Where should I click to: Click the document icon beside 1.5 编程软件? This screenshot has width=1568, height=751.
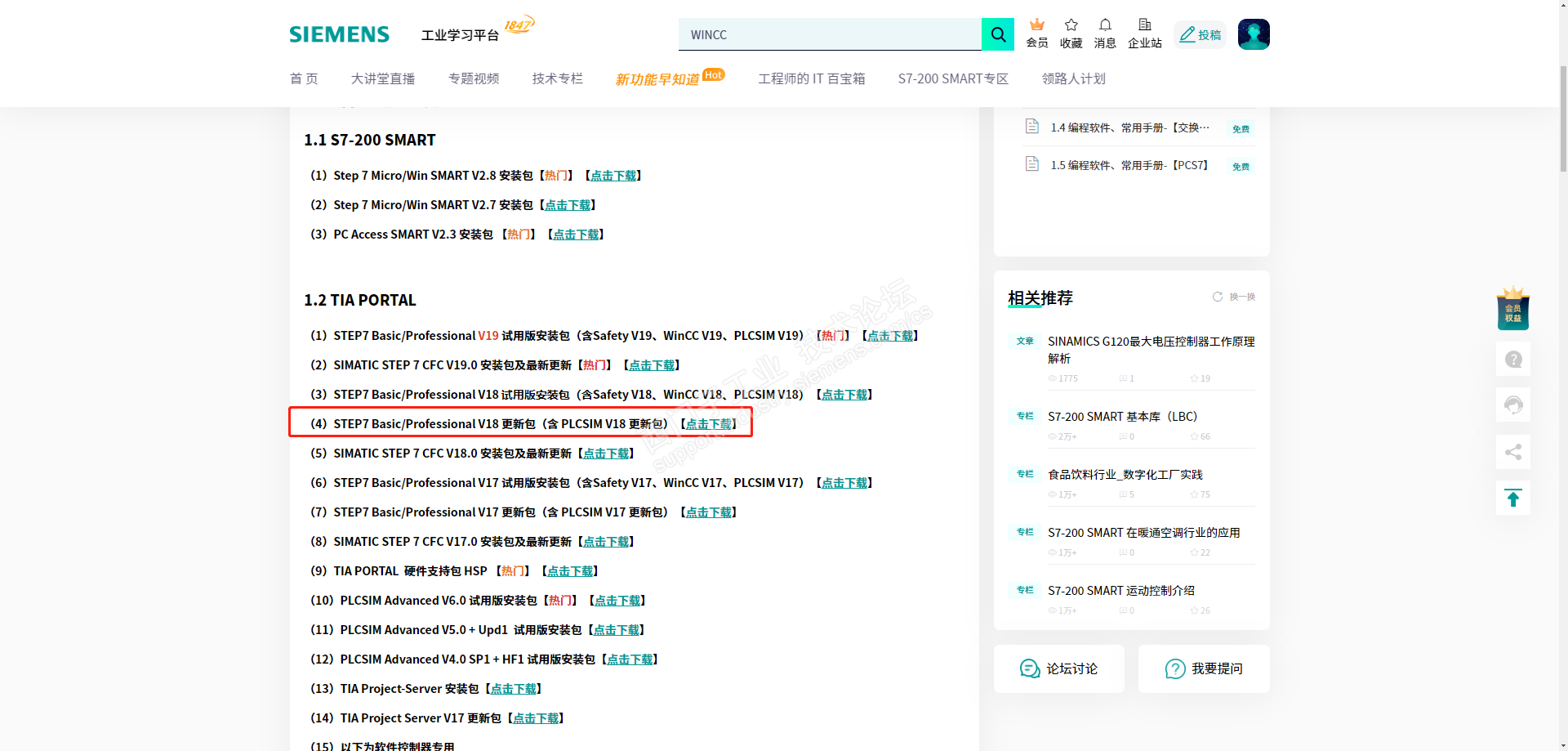[1032, 163]
